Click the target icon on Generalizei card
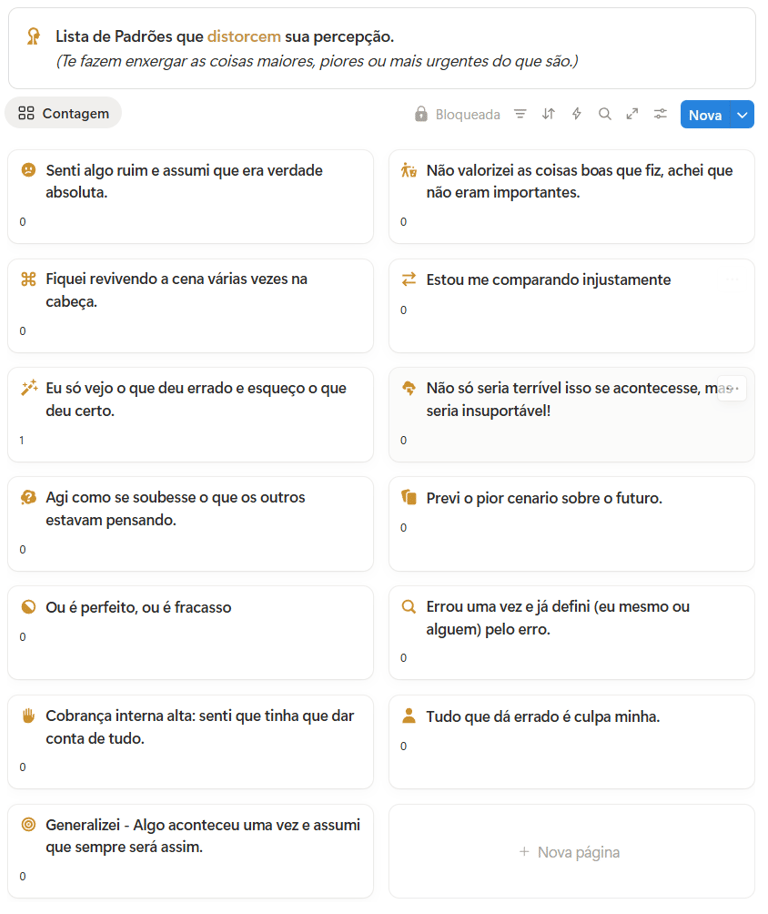The width and height of the screenshot is (768, 914). coord(28,825)
